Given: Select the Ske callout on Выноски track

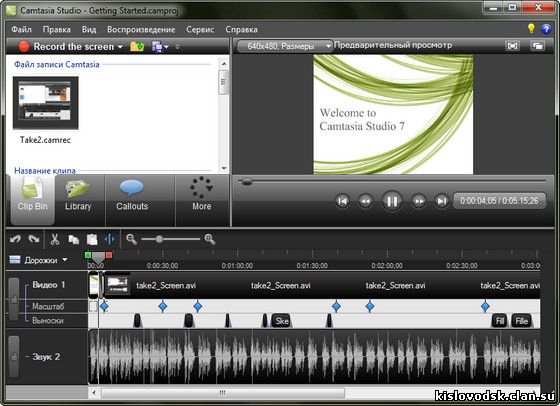Looking at the screenshot, I should (282, 321).
